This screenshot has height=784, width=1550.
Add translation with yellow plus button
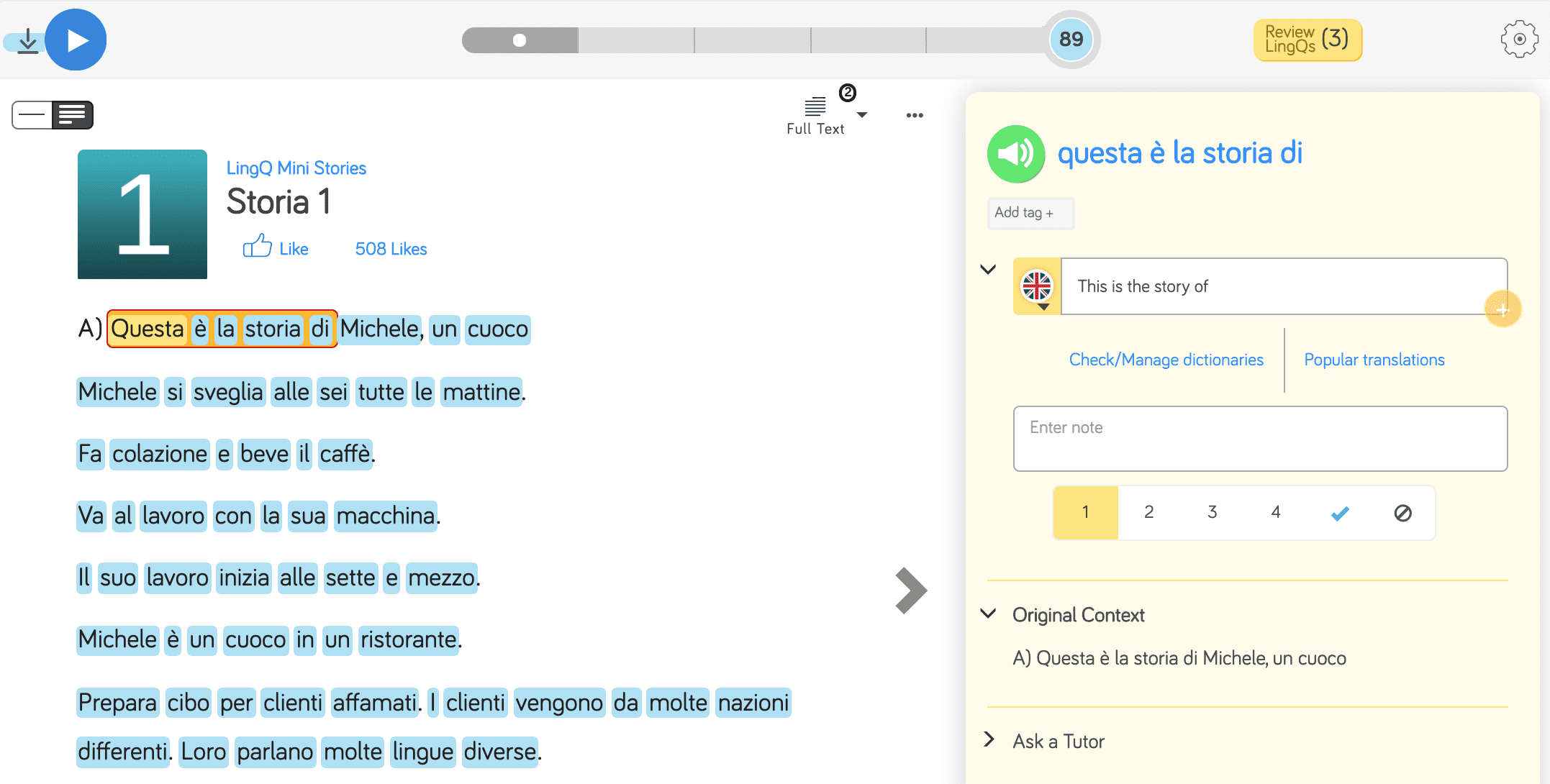1503,309
